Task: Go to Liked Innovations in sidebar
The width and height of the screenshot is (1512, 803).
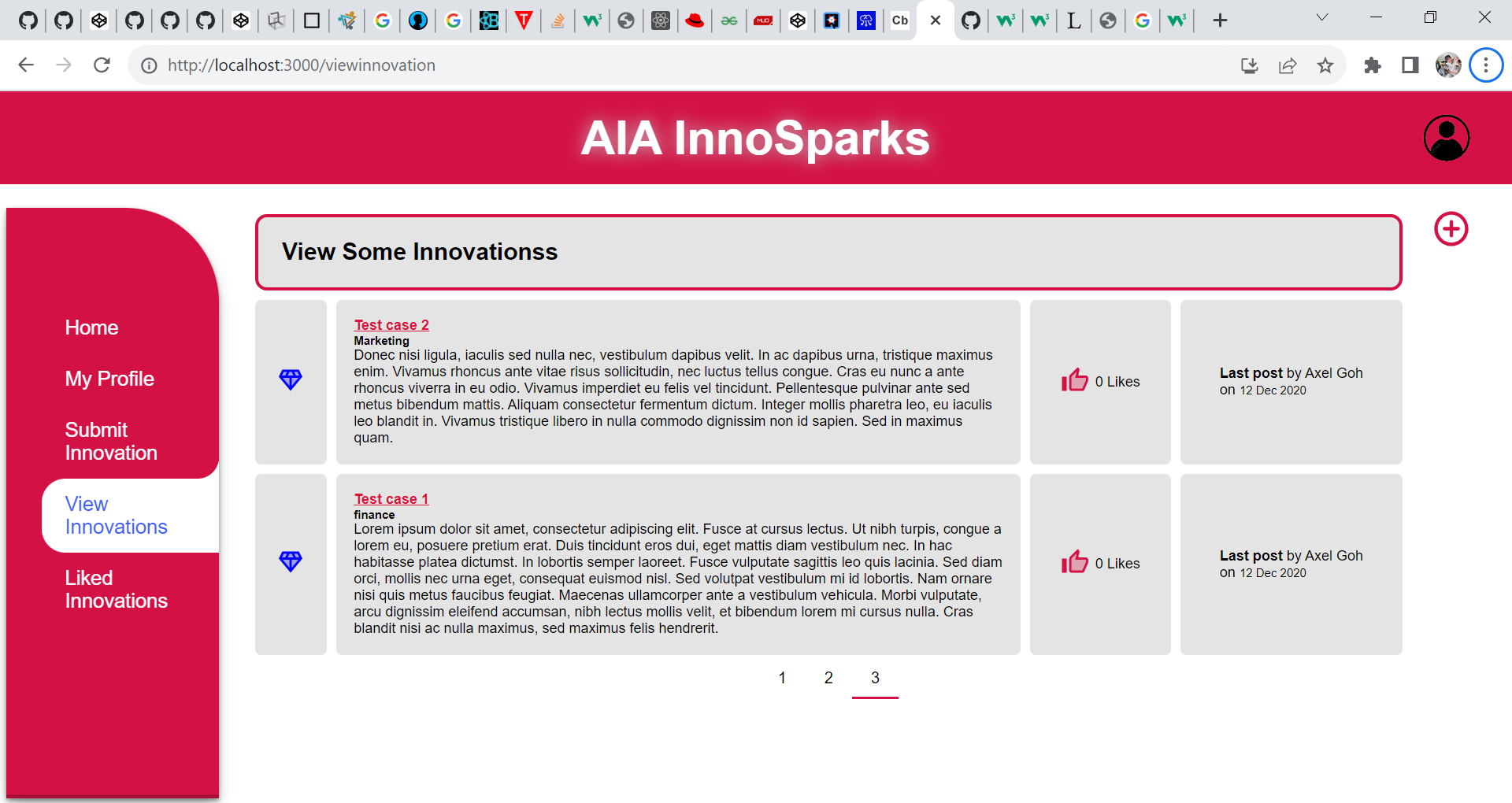Action: tap(116, 589)
